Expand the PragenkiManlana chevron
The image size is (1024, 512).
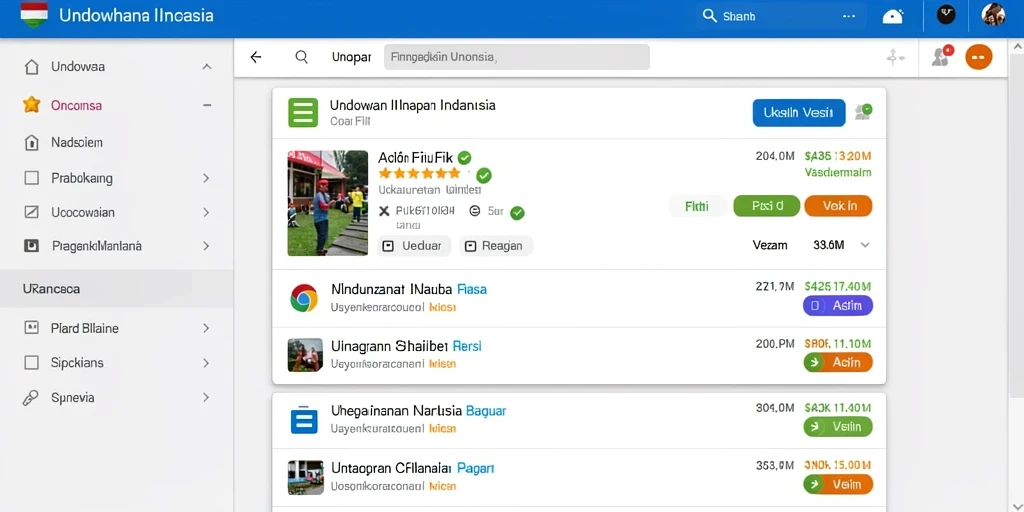pyautogui.click(x=206, y=246)
